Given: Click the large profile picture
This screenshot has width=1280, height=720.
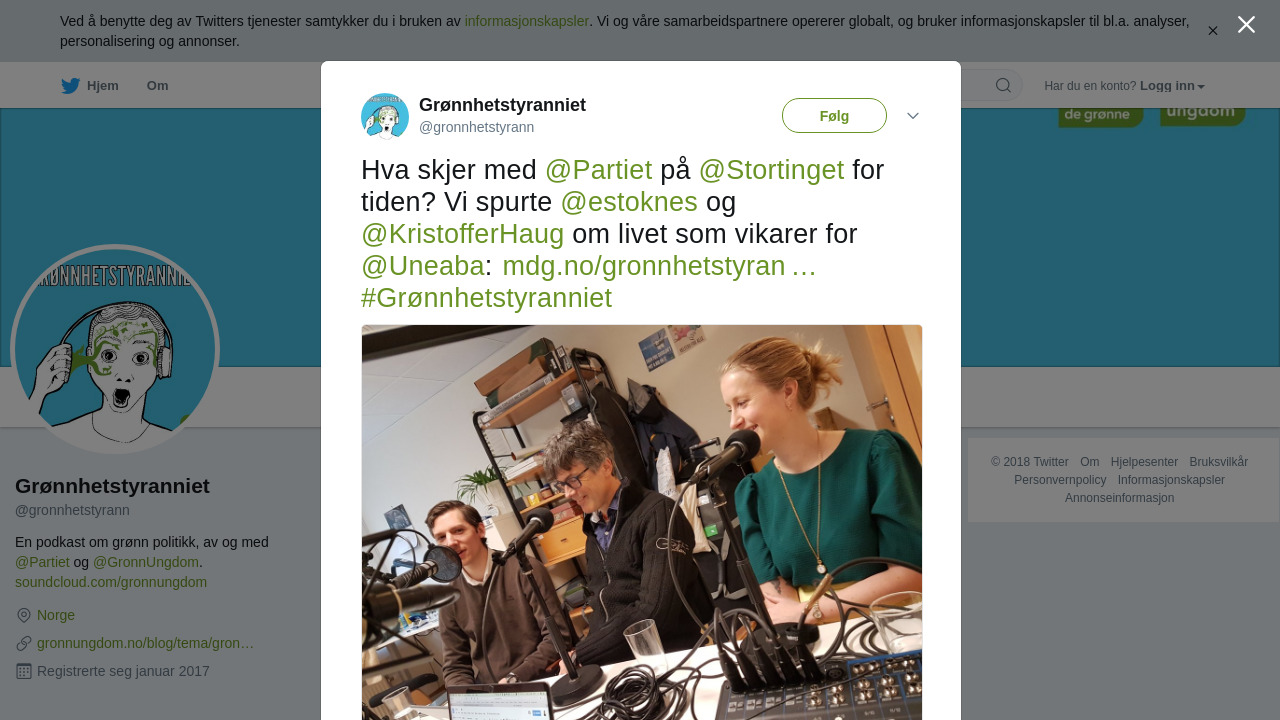Looking at the screenshot, I should 115,349.
